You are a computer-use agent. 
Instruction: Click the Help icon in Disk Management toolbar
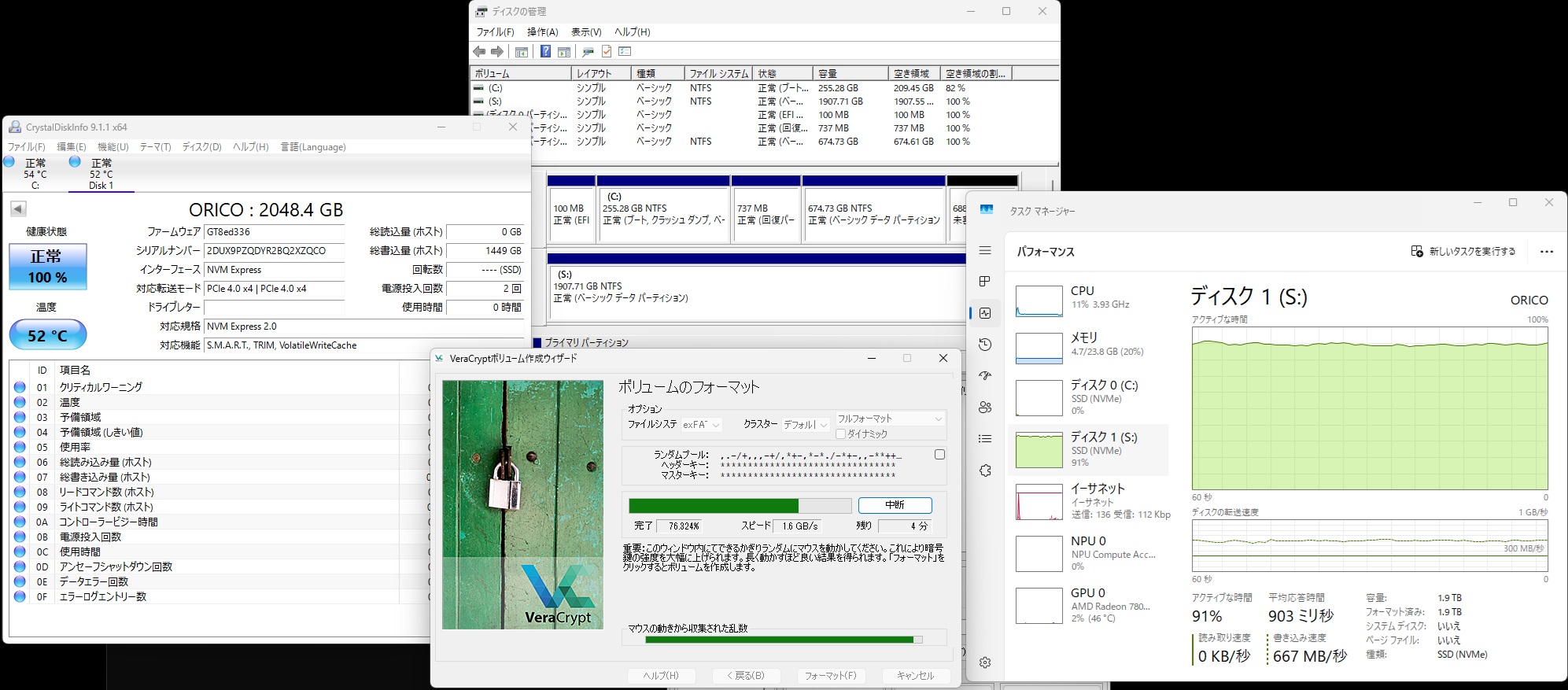545,52
